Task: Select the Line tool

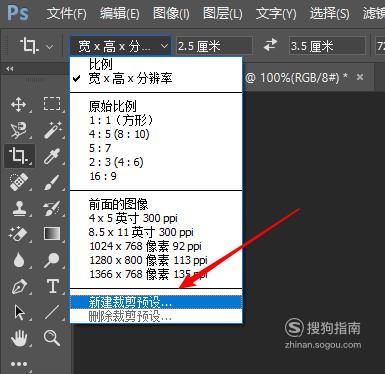Action: [x=52, y=312]
